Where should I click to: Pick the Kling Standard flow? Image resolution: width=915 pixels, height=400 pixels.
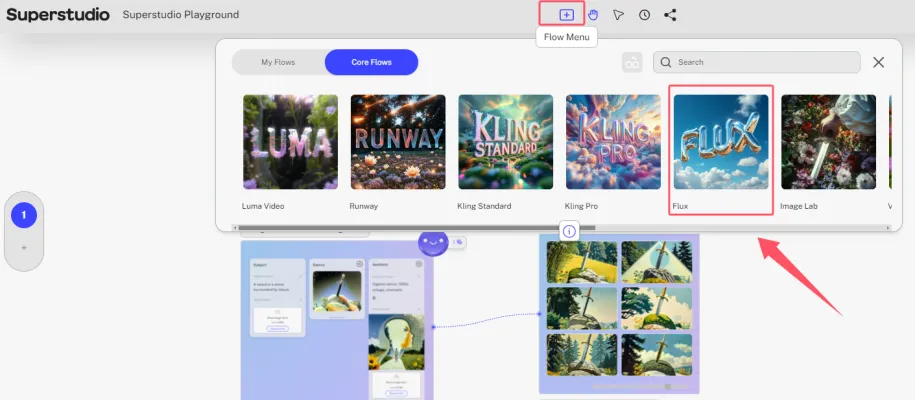(x=505, y=142)
